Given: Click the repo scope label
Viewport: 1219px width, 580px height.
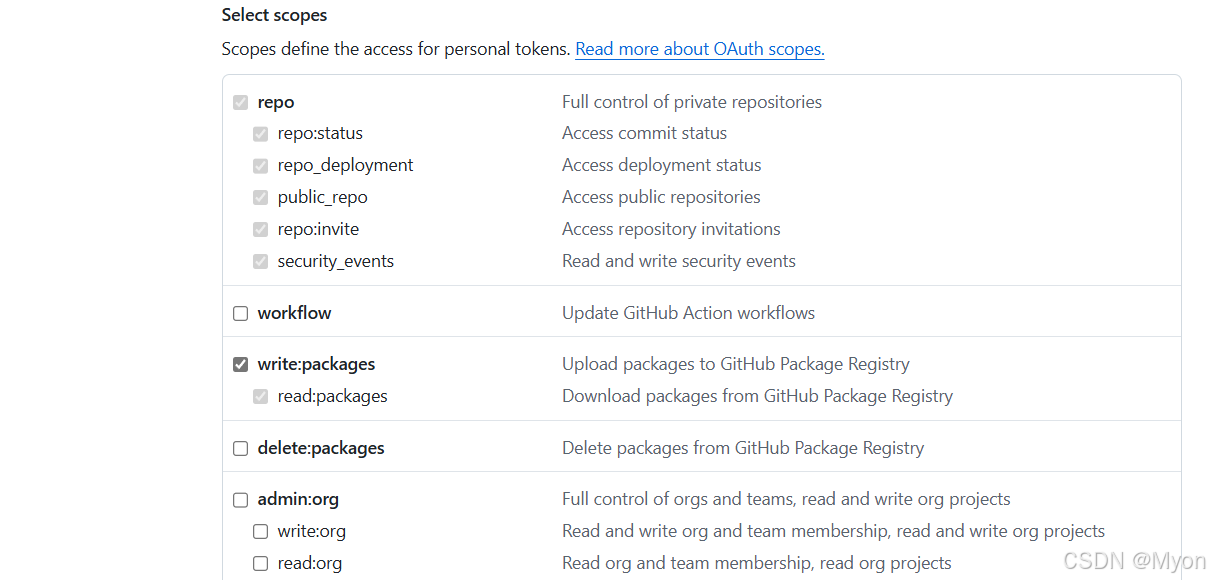Looking at the screenshot, I should (276, 102).
